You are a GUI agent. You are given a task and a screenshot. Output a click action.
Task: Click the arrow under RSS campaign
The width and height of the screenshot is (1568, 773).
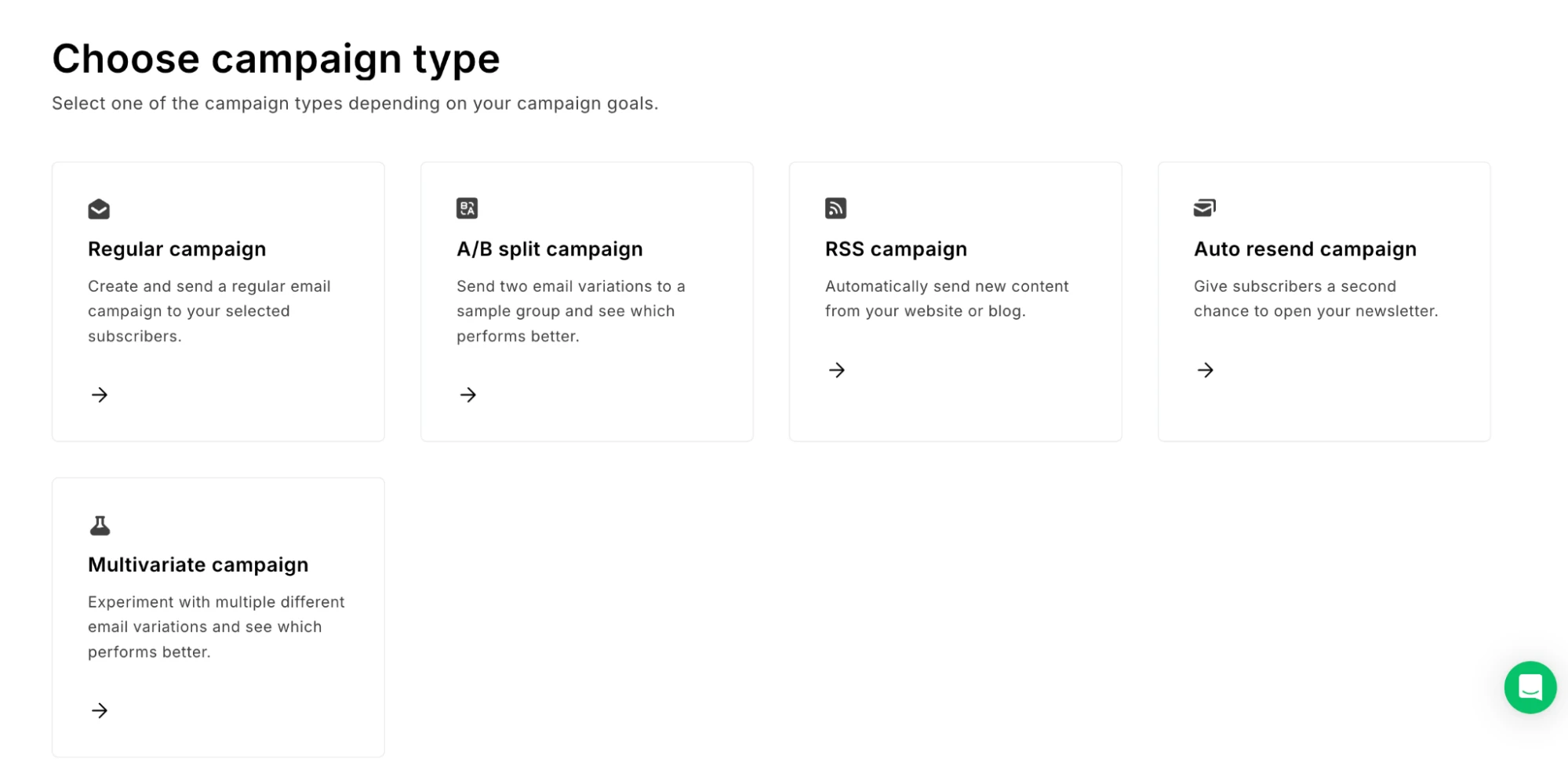[837, 370]
